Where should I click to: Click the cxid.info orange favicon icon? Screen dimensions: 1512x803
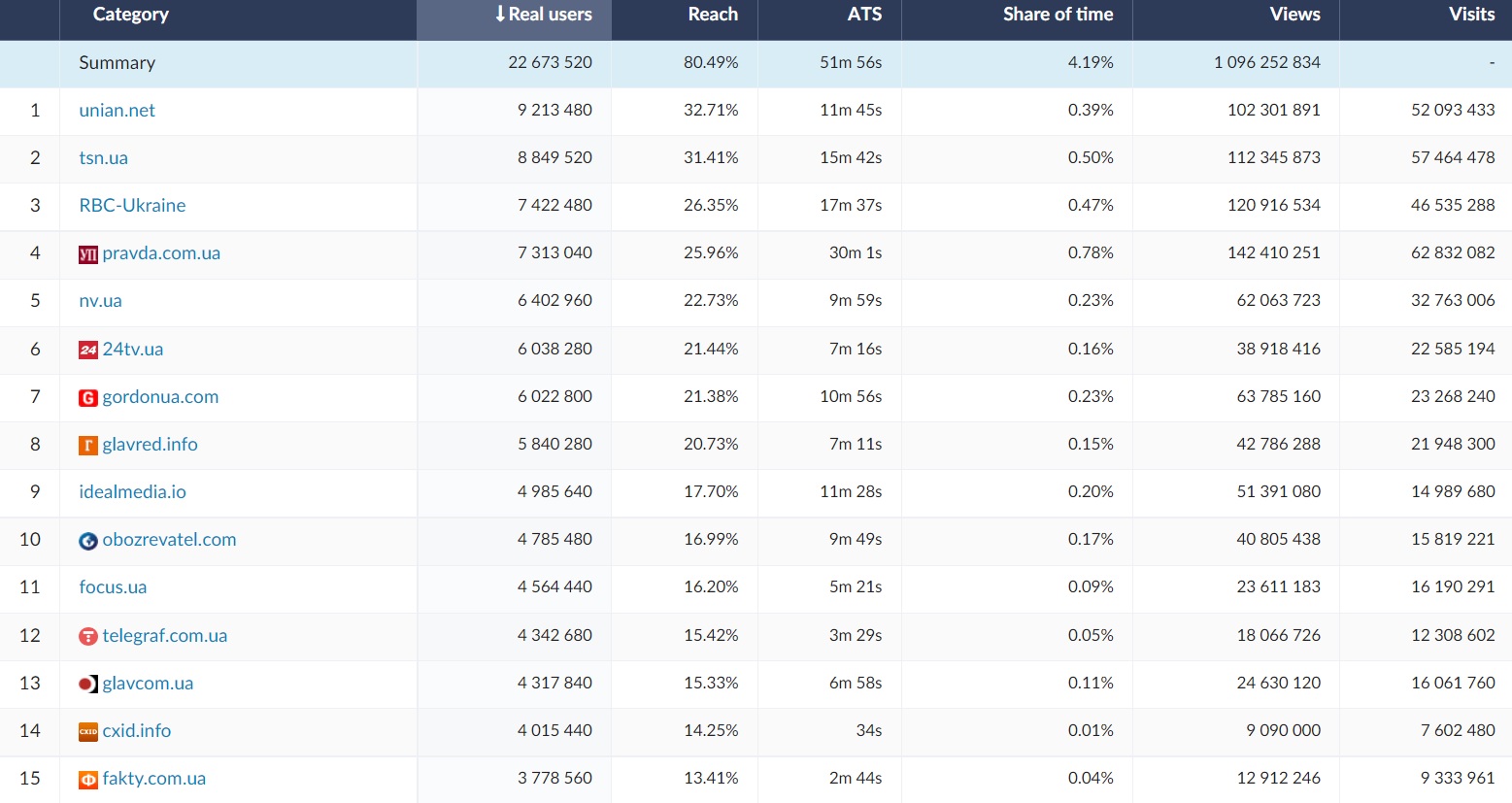tap(87, 731)
